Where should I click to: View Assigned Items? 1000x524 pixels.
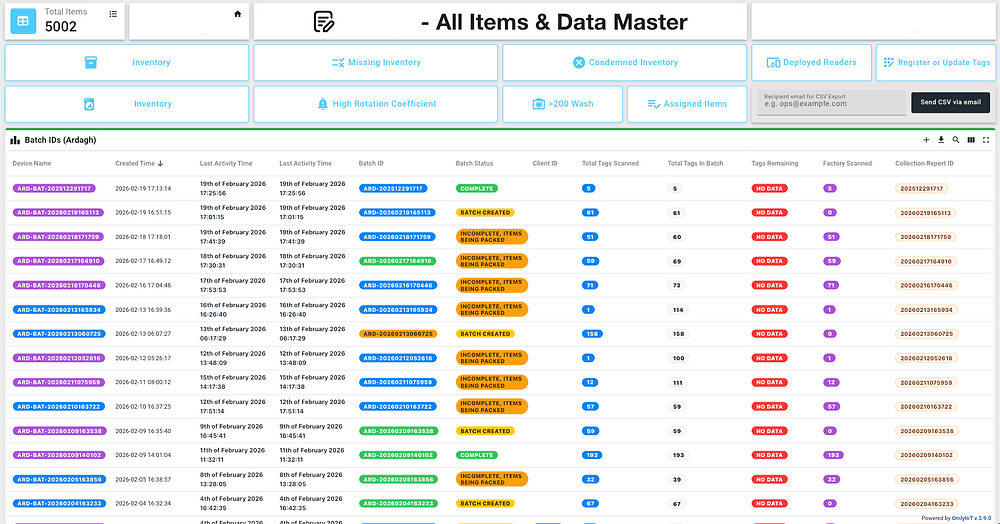(687, 104)
